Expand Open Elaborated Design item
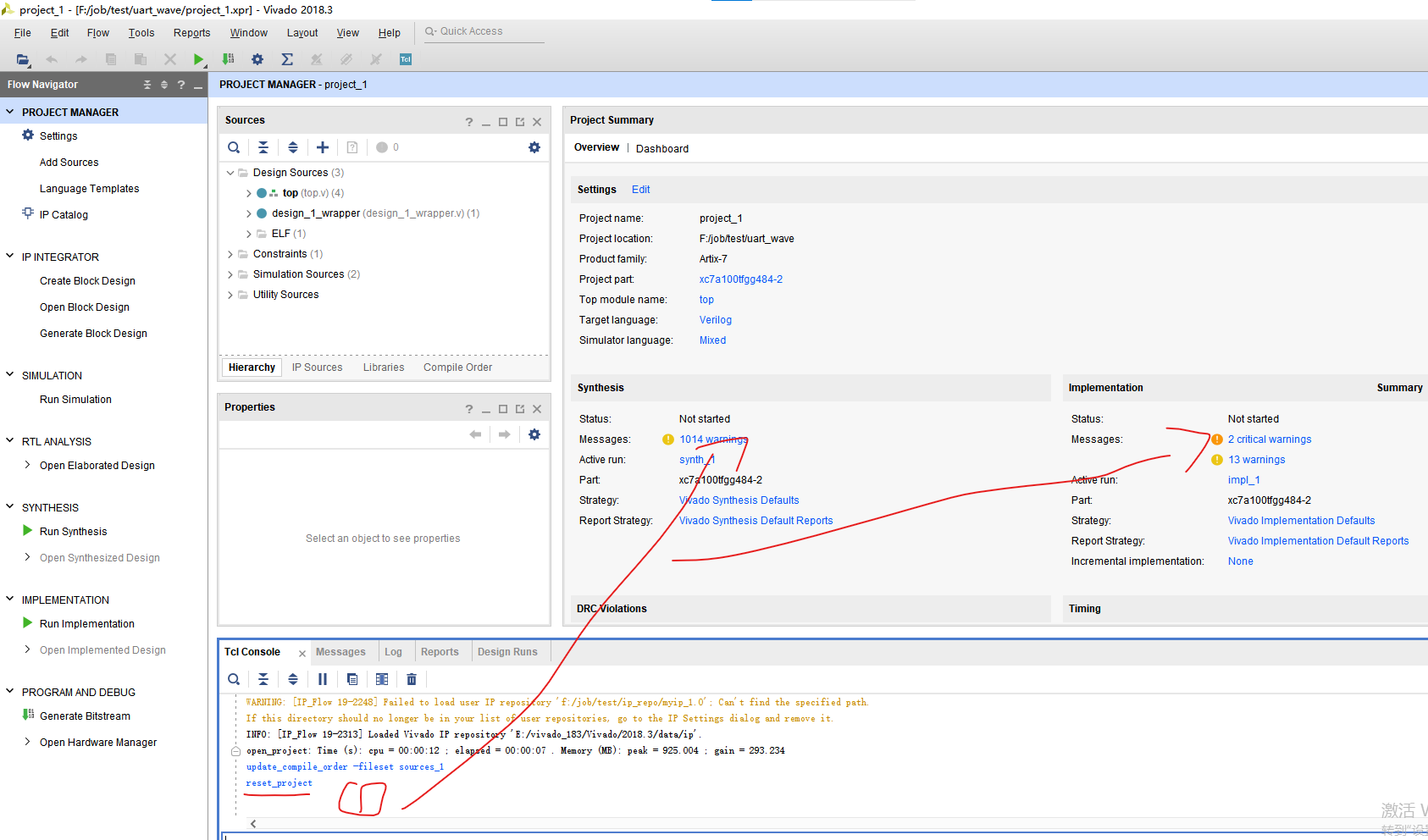 [x=28, y=465]
